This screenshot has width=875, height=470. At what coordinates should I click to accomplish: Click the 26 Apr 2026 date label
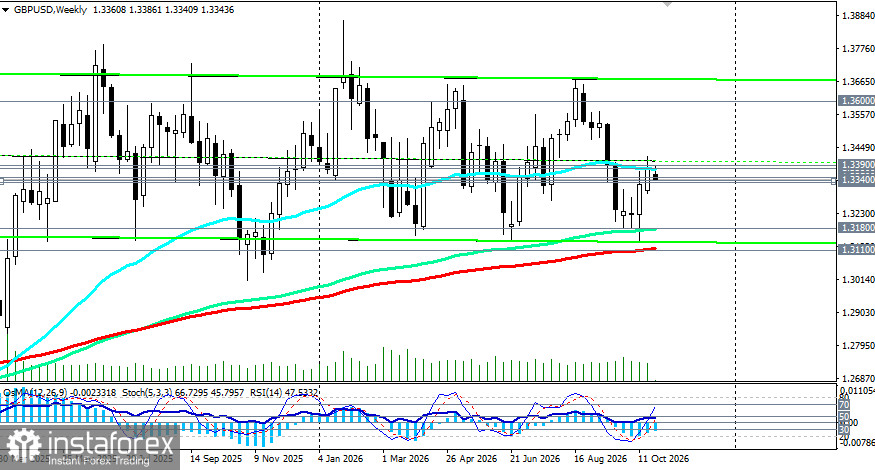pos(472,458)
